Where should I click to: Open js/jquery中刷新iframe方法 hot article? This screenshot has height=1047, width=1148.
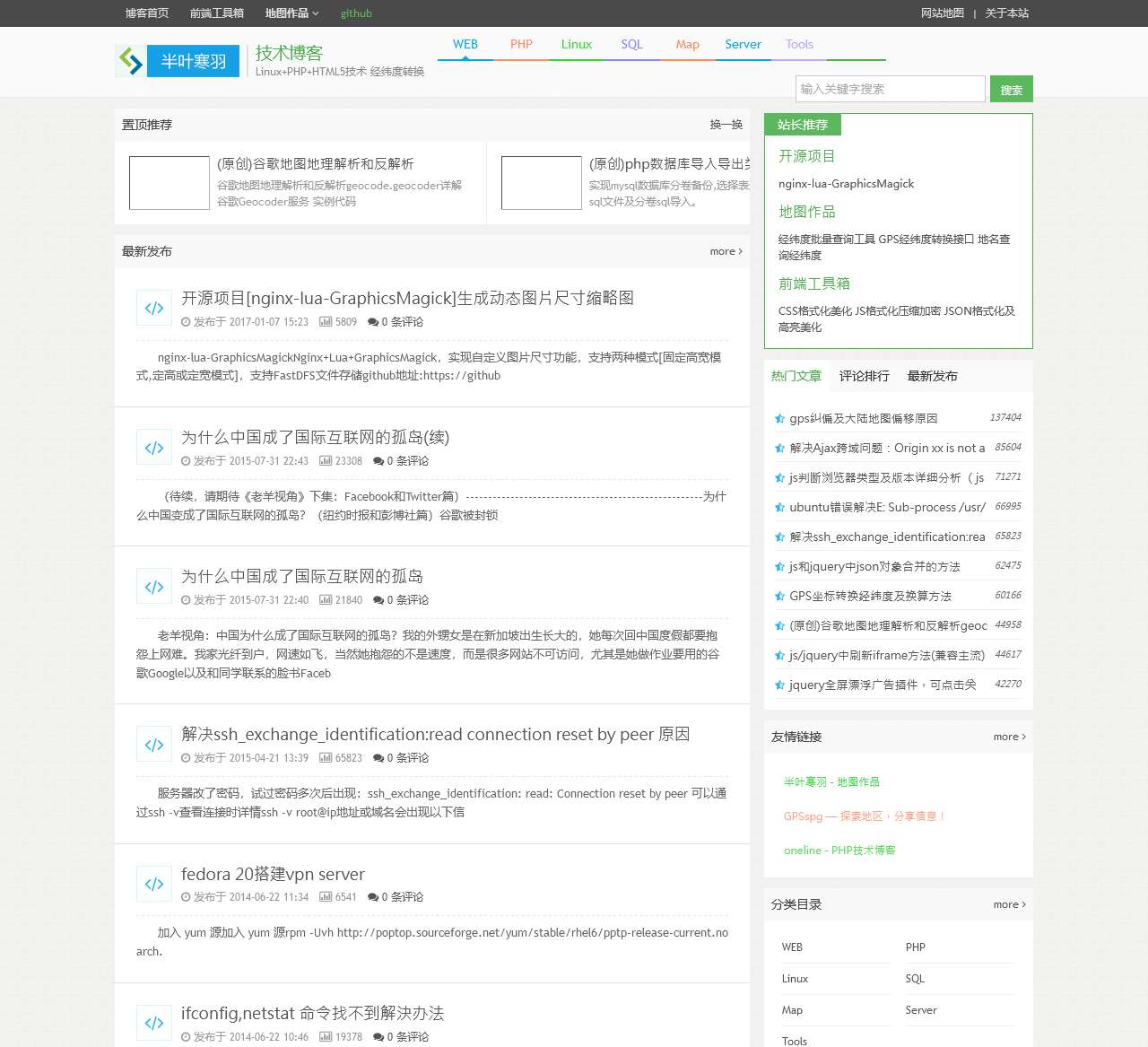pos(887,655)
